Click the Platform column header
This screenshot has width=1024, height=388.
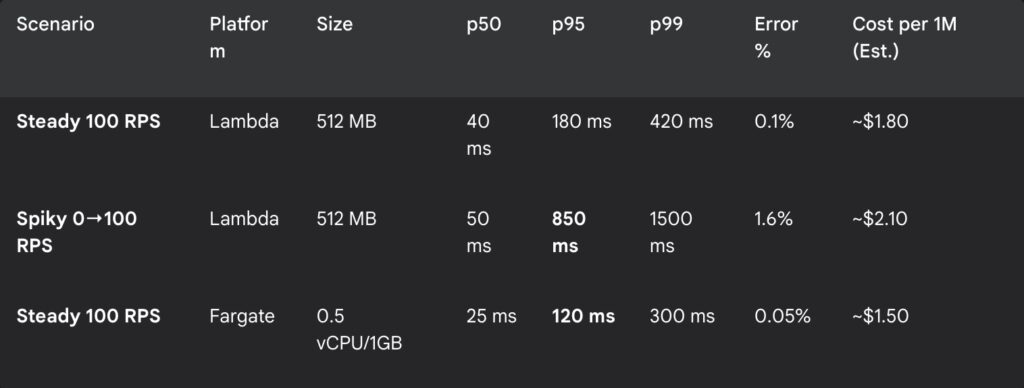(x=239, y=39)
